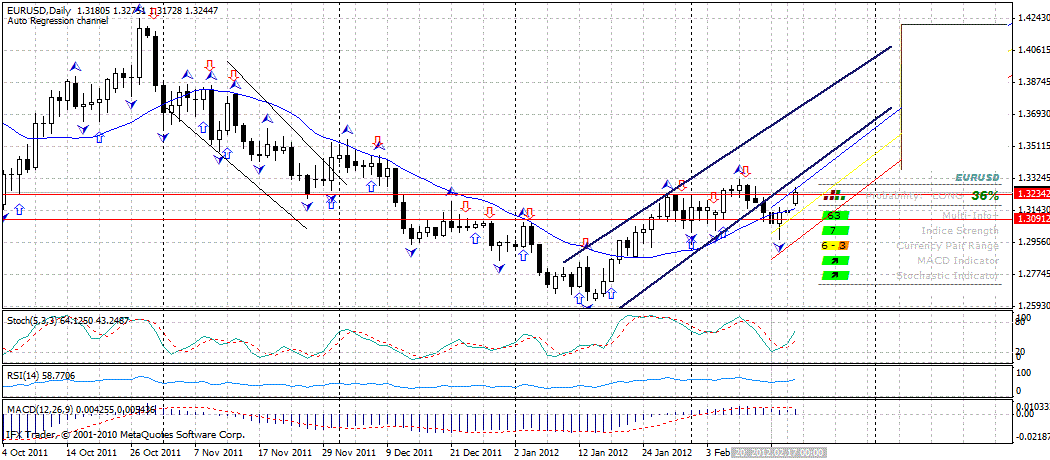Click the IFX Trader copyright text
The image size is (1050, 460).
[126, 435]
